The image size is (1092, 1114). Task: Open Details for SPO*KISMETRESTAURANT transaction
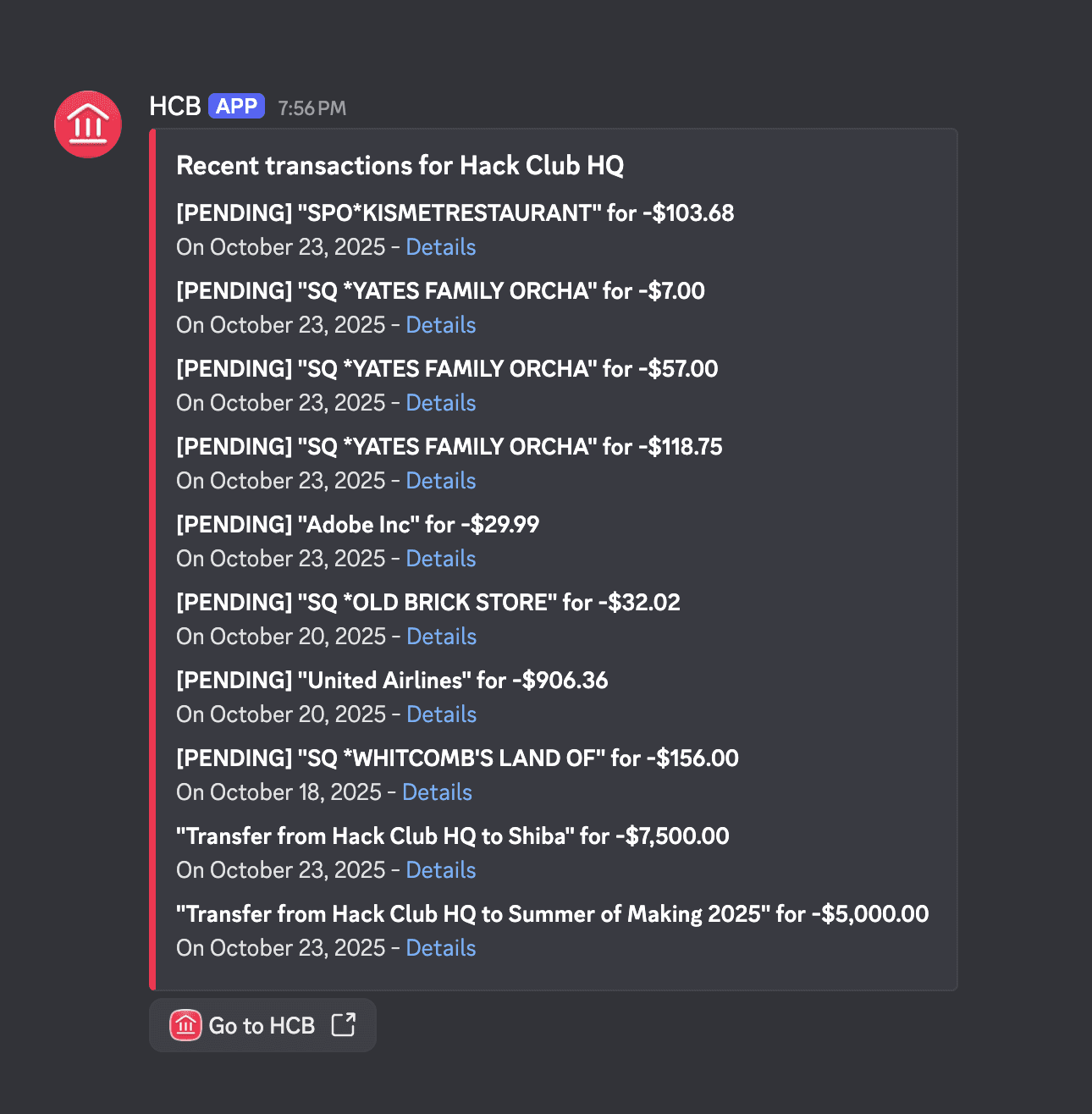coord(440,247)
